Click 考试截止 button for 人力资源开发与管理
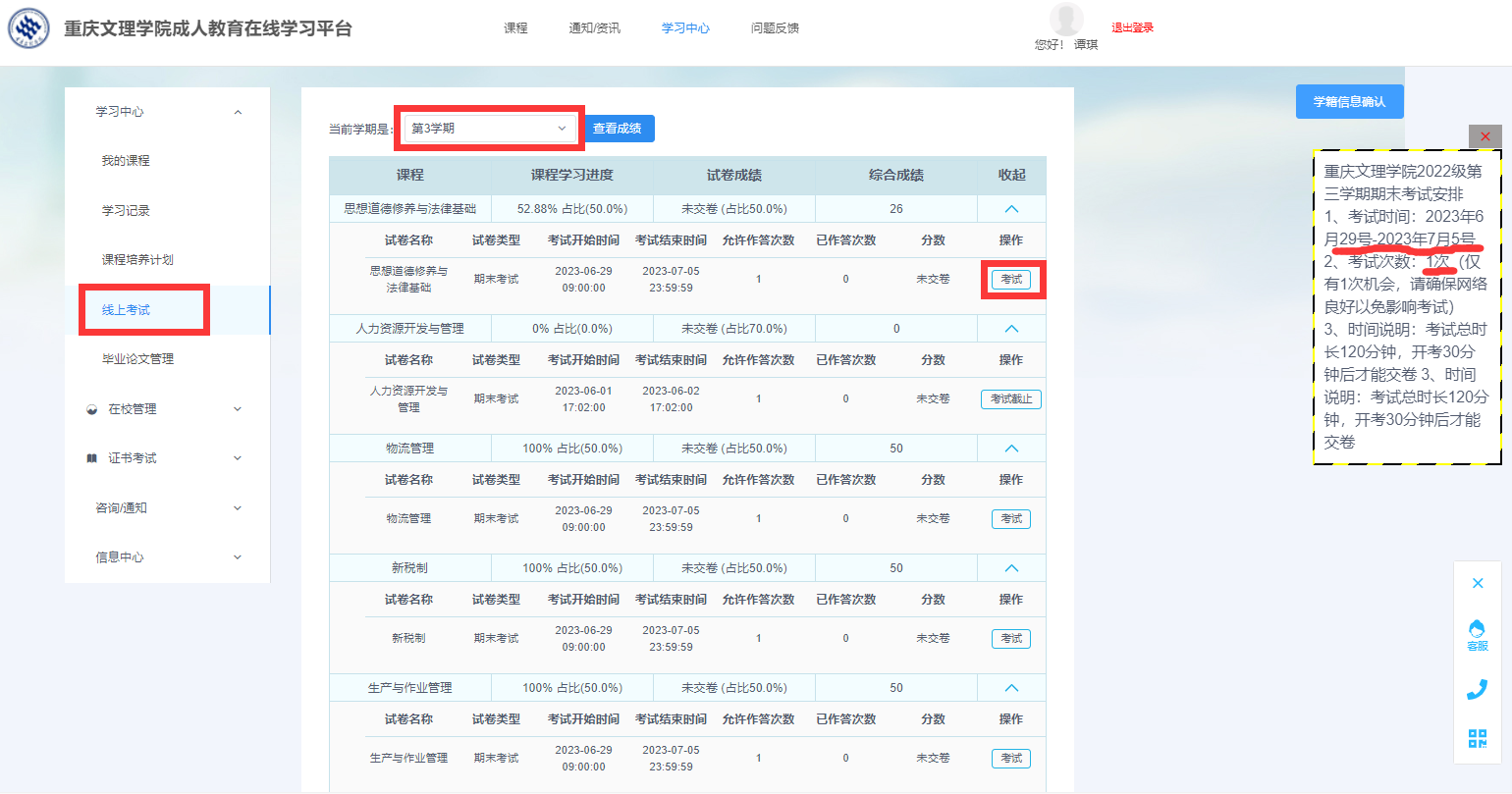The height and width of the screenshot is (794, 1512). [1011, 399]
